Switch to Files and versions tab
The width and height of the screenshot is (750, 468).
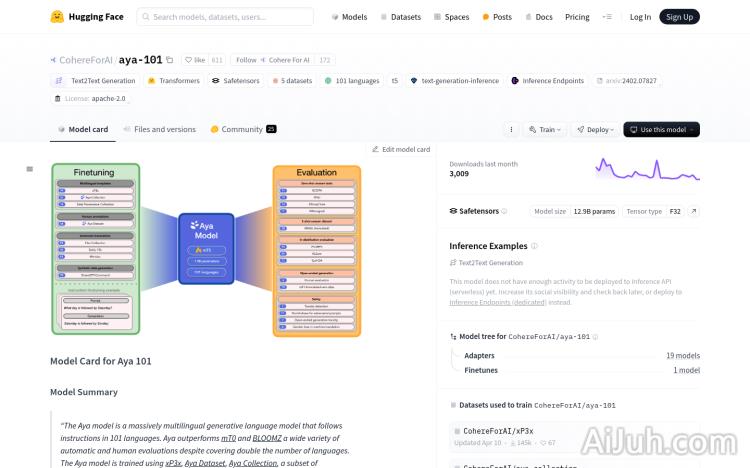159,129
